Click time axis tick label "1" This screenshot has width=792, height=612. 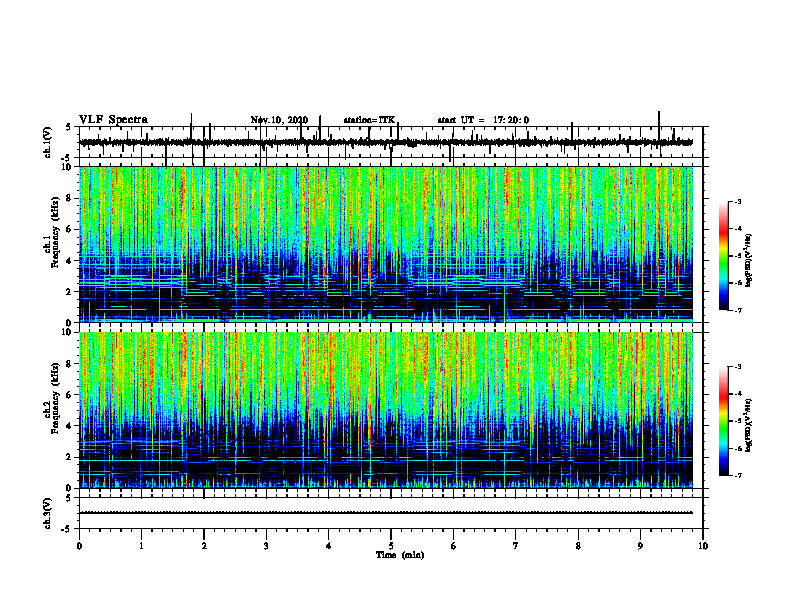coord(141,546)
